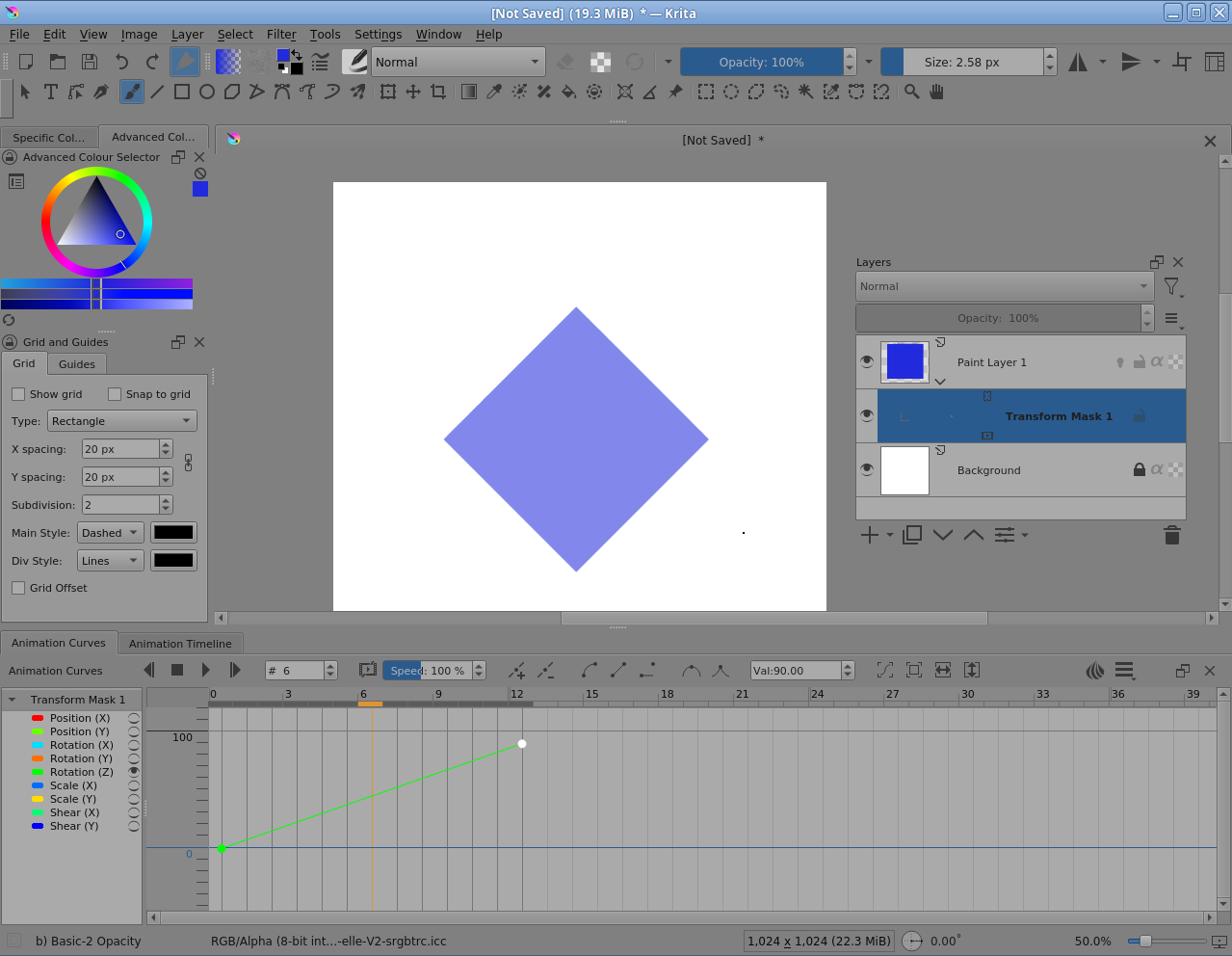Hide the Paint Layer 1 layer
1232x956 pixels.
[867, 362]
